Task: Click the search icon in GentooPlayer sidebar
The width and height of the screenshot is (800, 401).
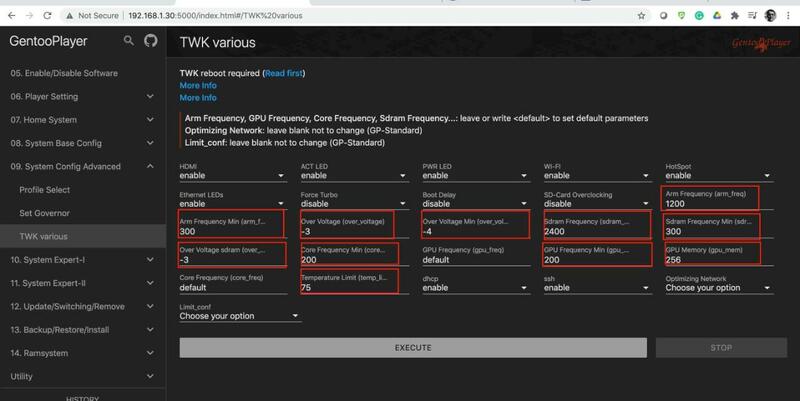Action: pyautogui.click(x=128, y=41)
